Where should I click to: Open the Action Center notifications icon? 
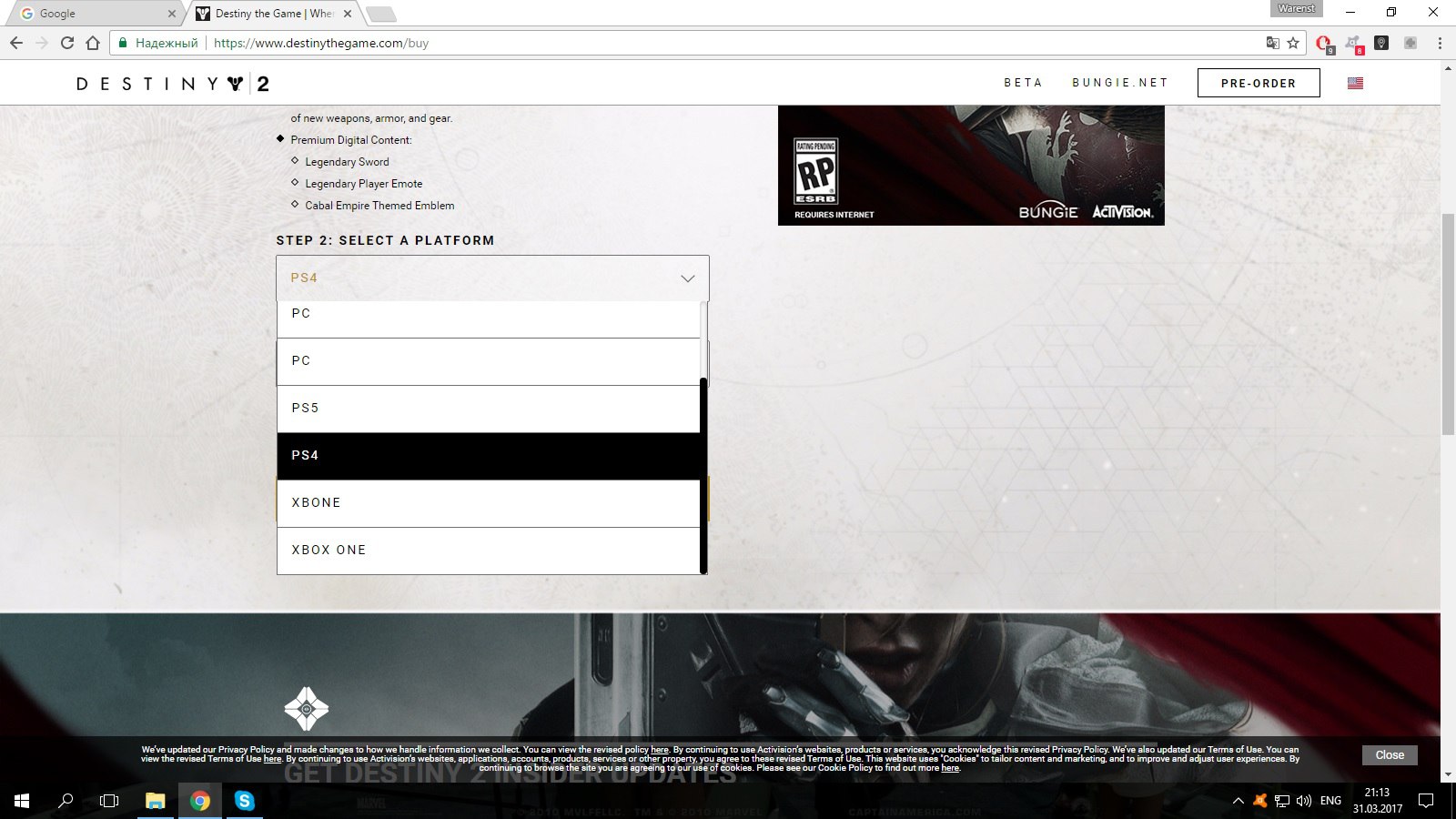[x=1426, y=801]
